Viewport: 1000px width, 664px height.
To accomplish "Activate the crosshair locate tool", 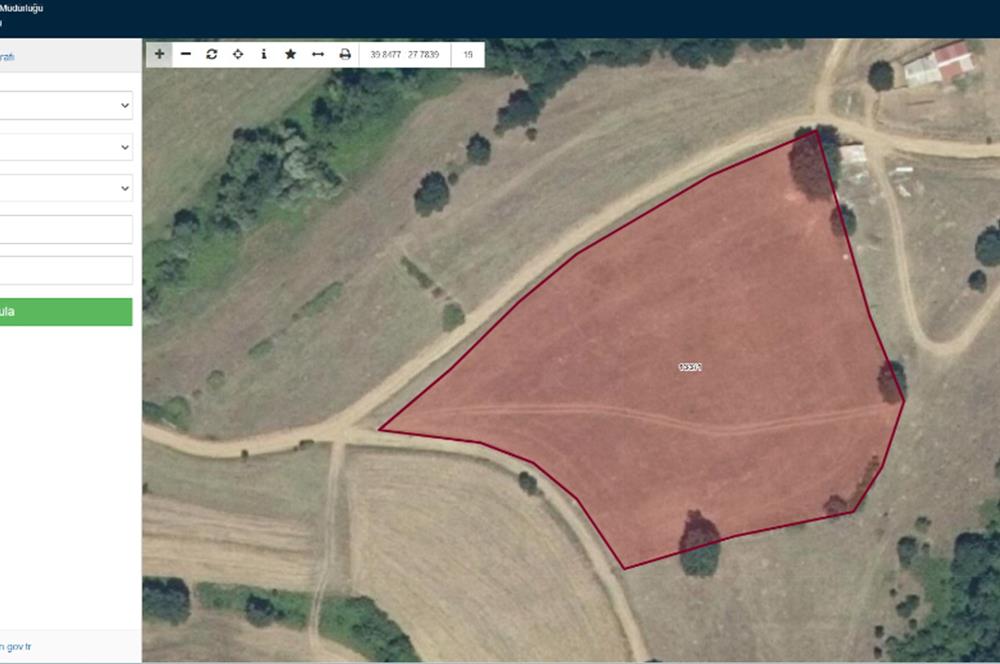I will pyautogui.click(x=238, y=54).
